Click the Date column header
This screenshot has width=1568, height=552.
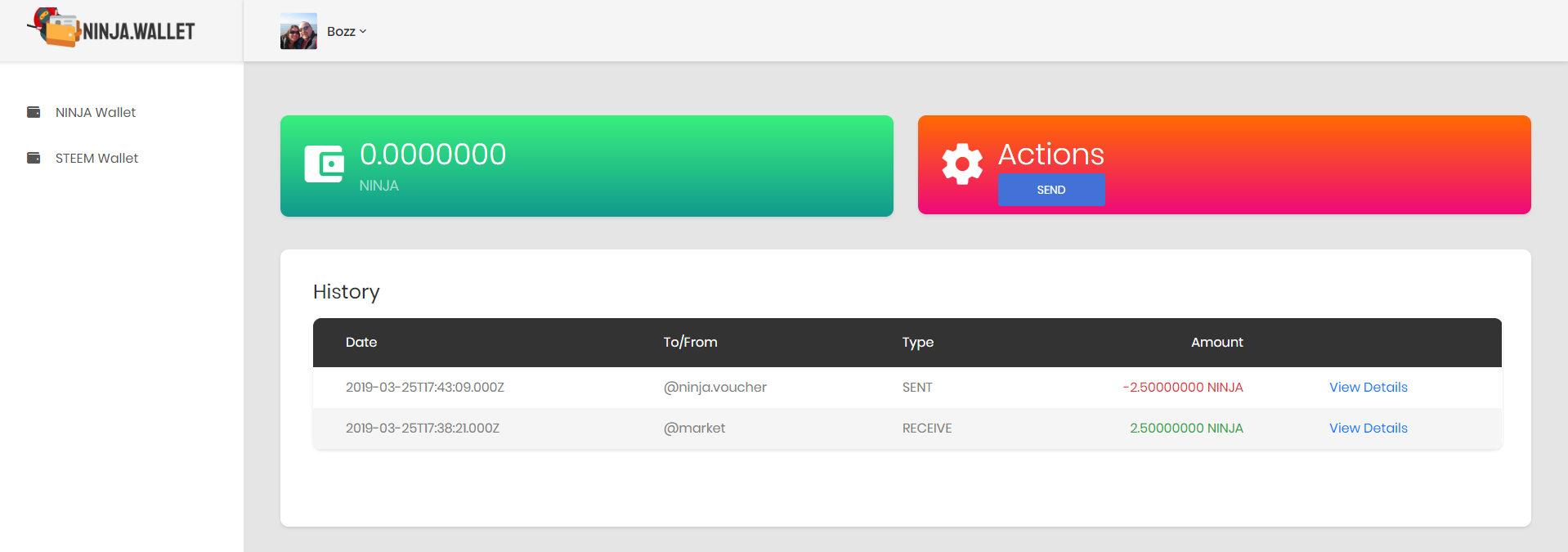coord(361,342)
